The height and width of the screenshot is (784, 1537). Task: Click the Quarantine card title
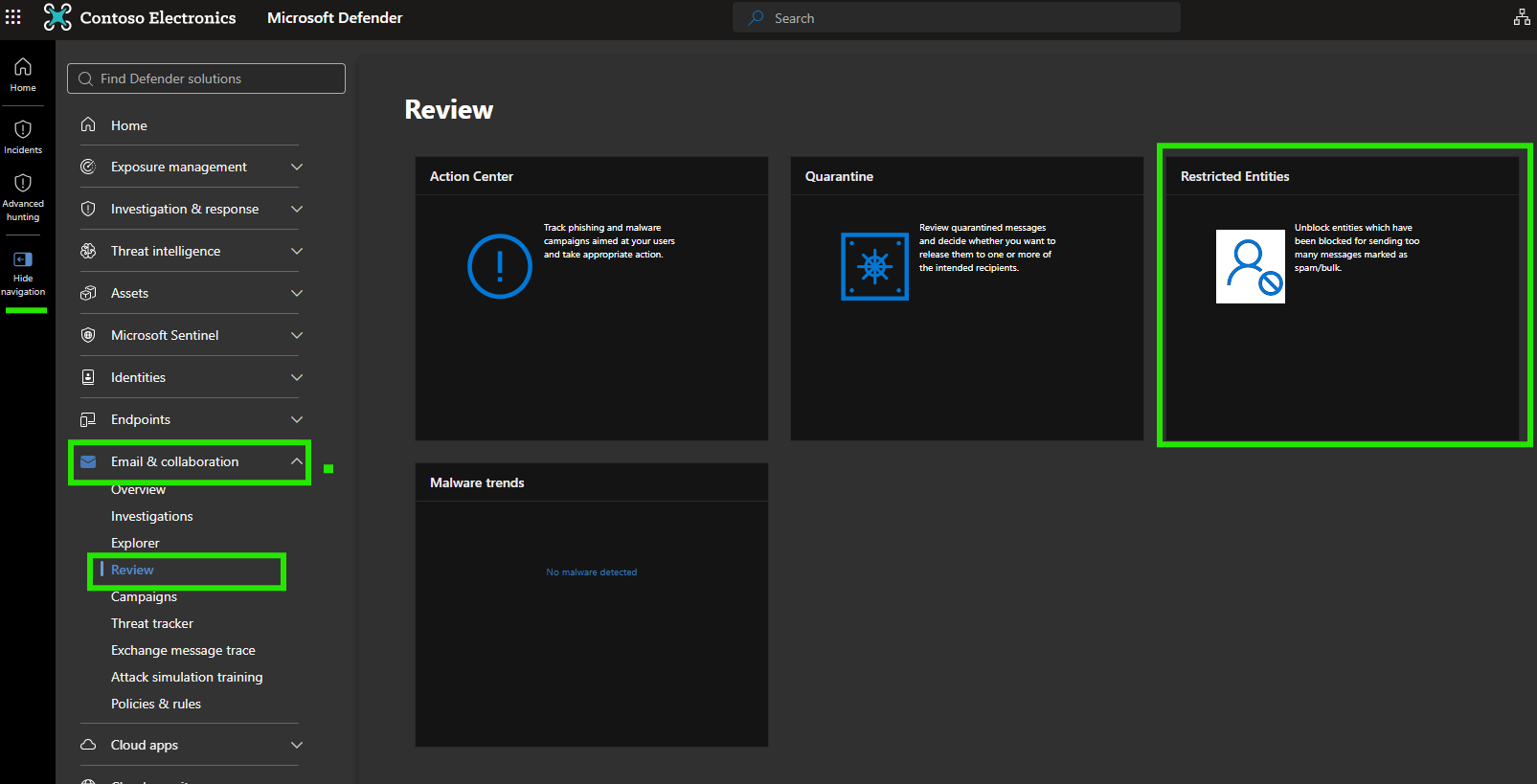[x=839, y=176]
